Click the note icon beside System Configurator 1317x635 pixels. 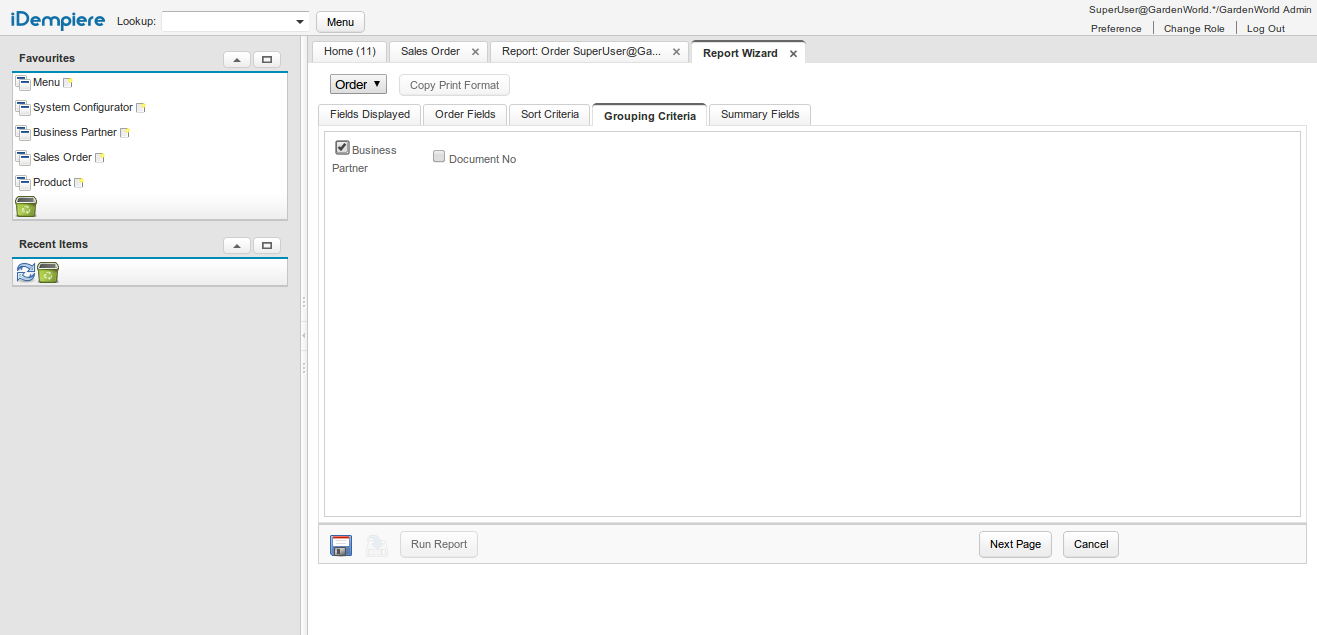click(141, 108)
